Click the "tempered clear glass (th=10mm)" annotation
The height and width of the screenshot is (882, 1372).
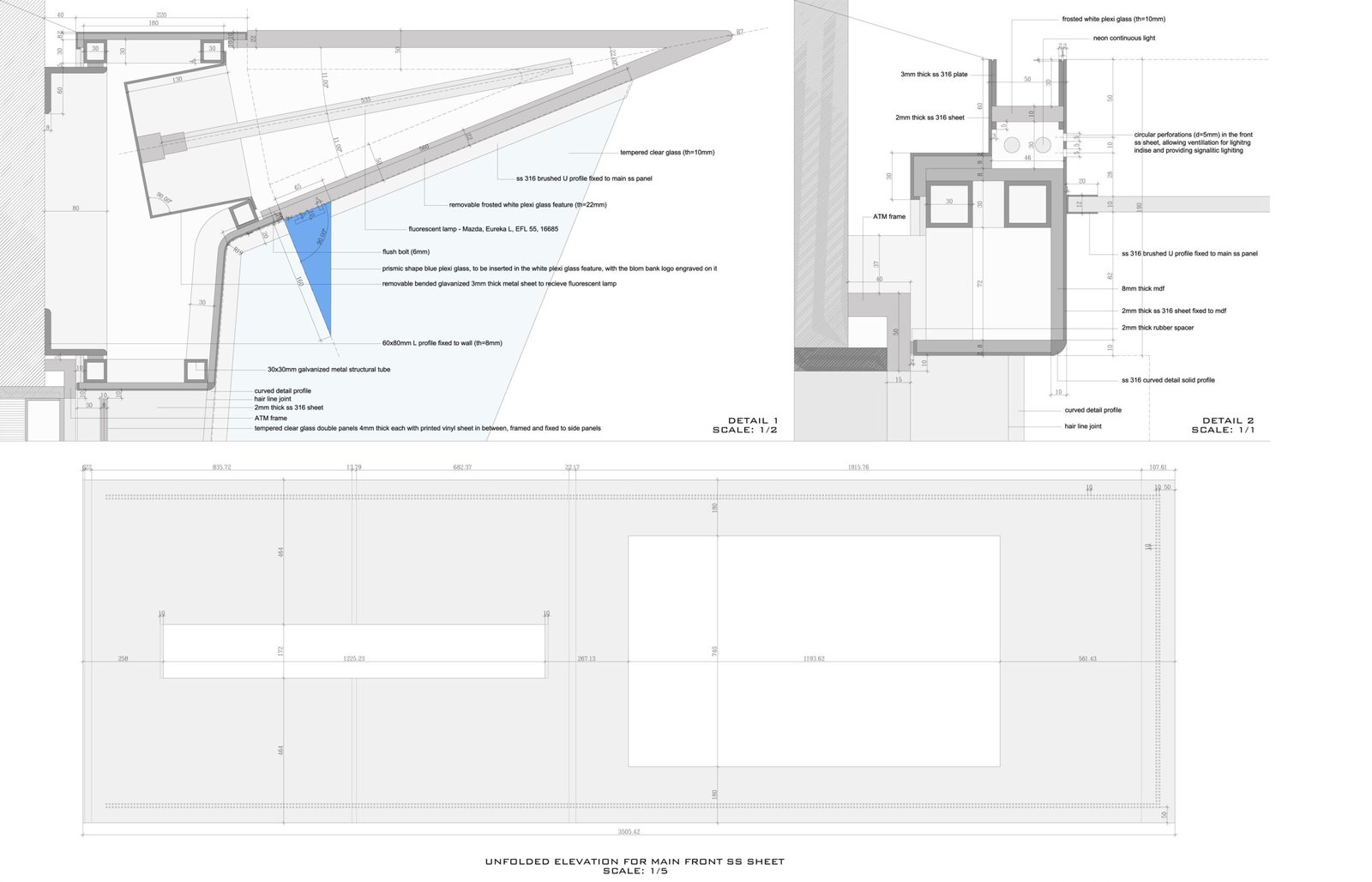pos(667,153)
